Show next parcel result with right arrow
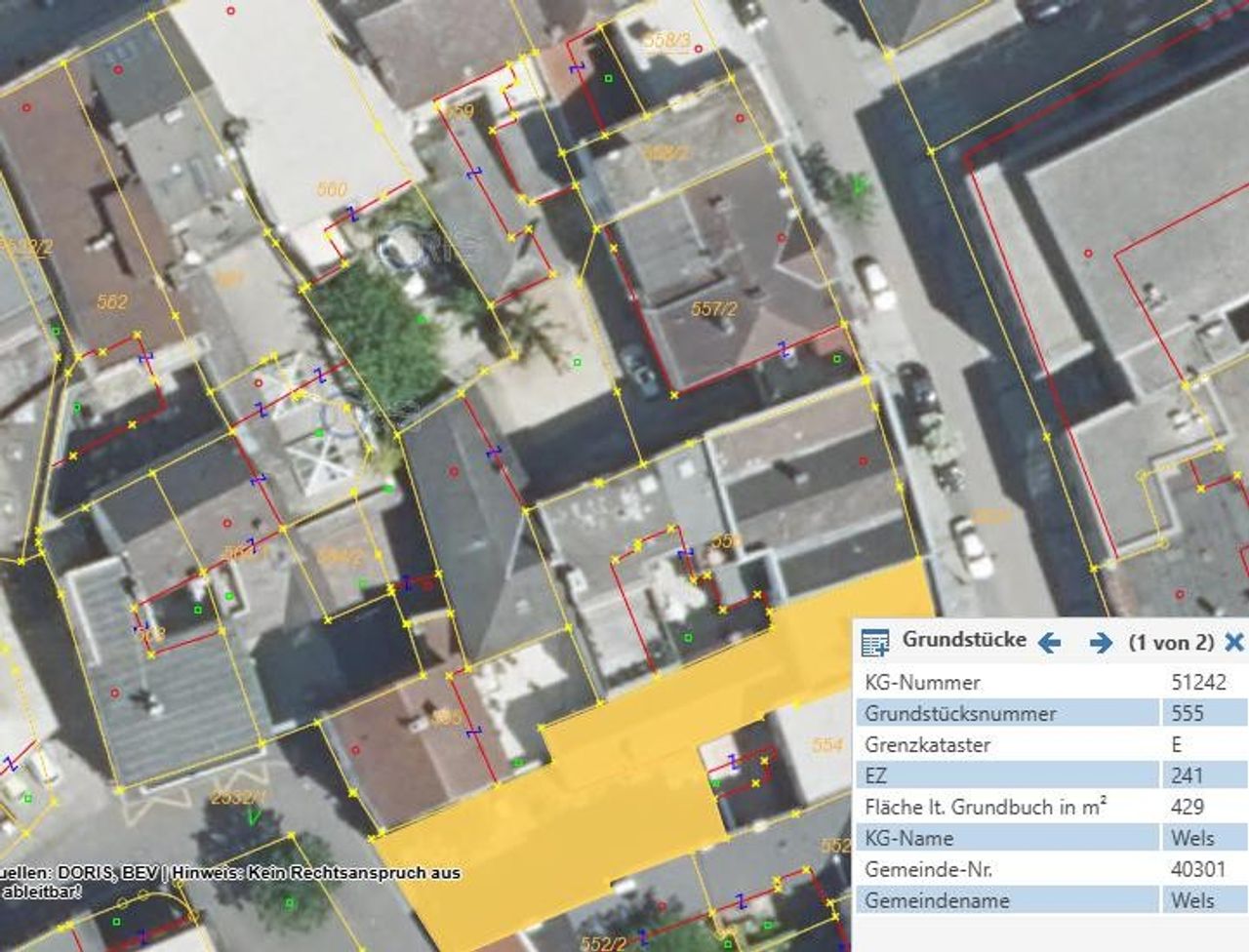This screenshot has width=1249, height=952. (x=1101, y=642)
